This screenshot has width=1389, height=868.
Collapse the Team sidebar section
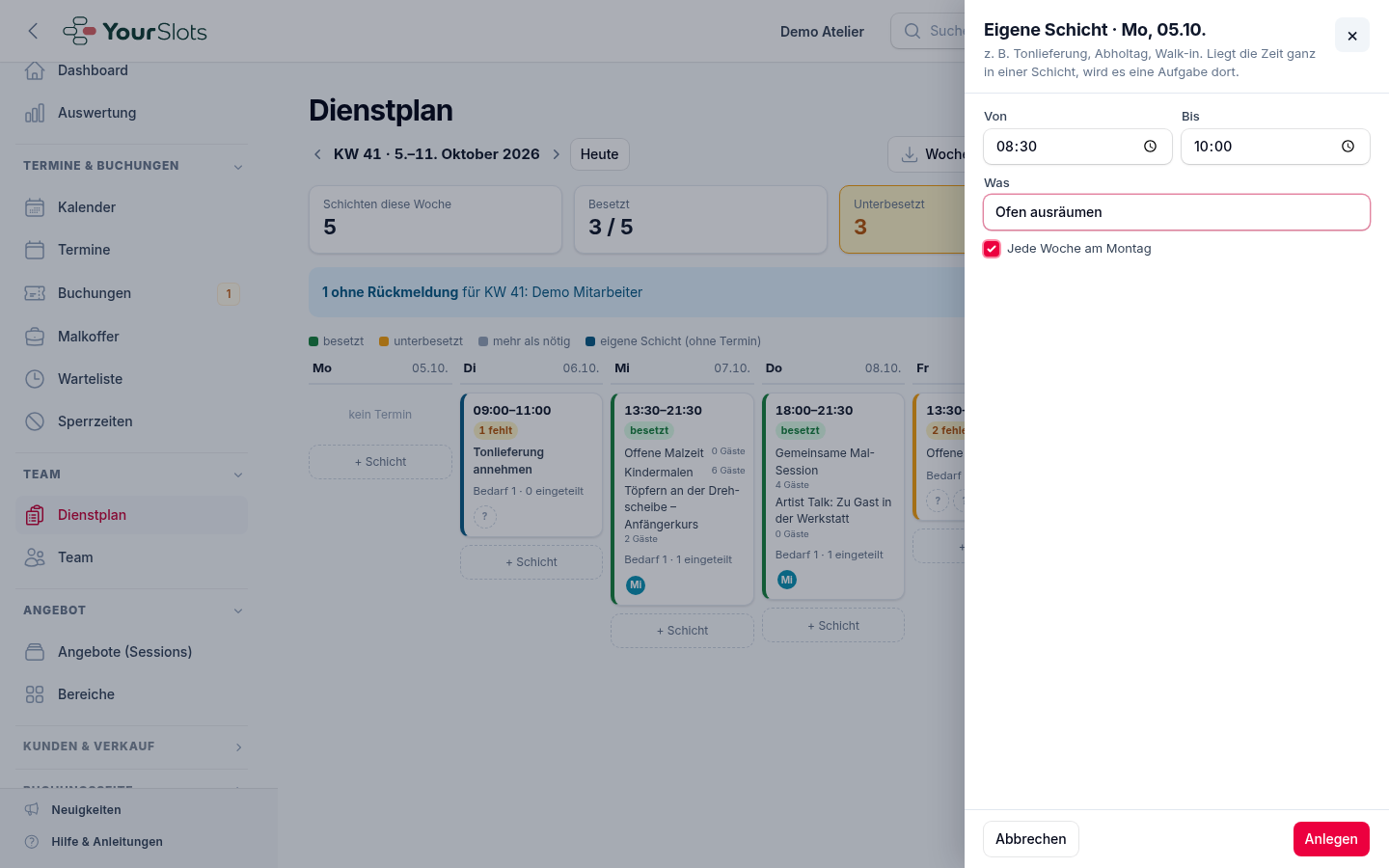pyautogui.click(x=238, y=475)
